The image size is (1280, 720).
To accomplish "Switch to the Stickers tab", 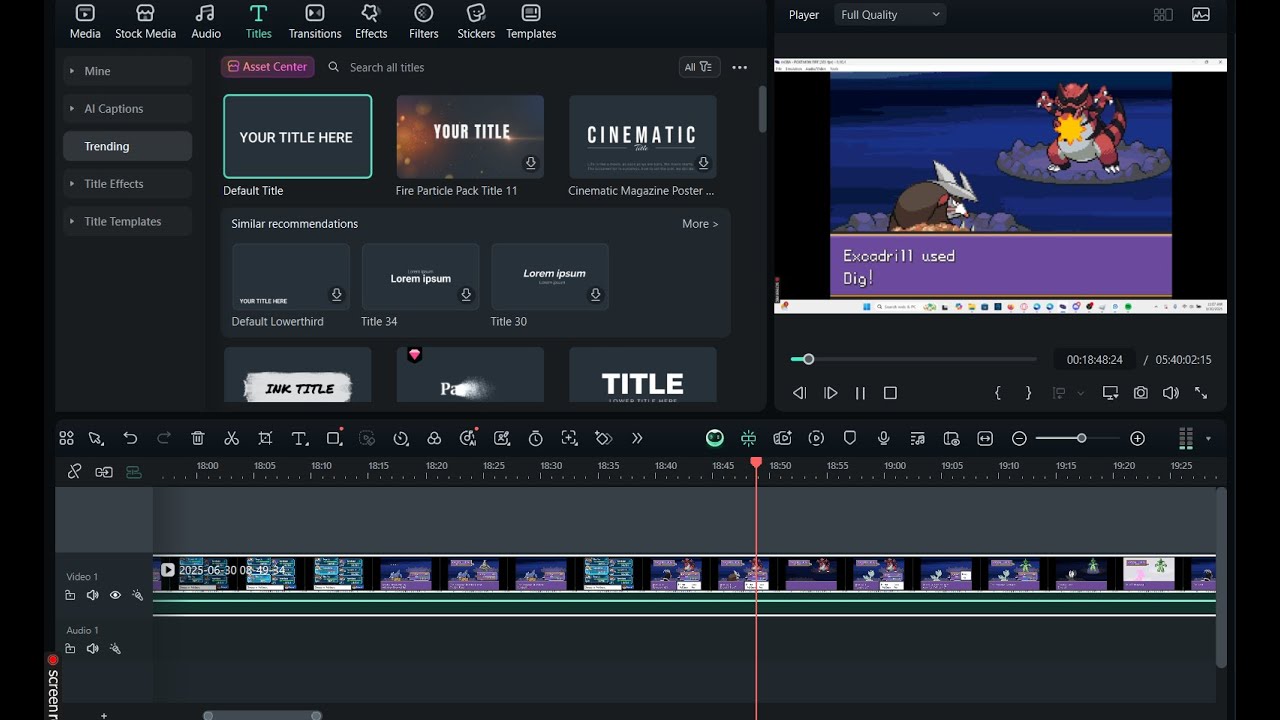I will [x=476, y=21].
